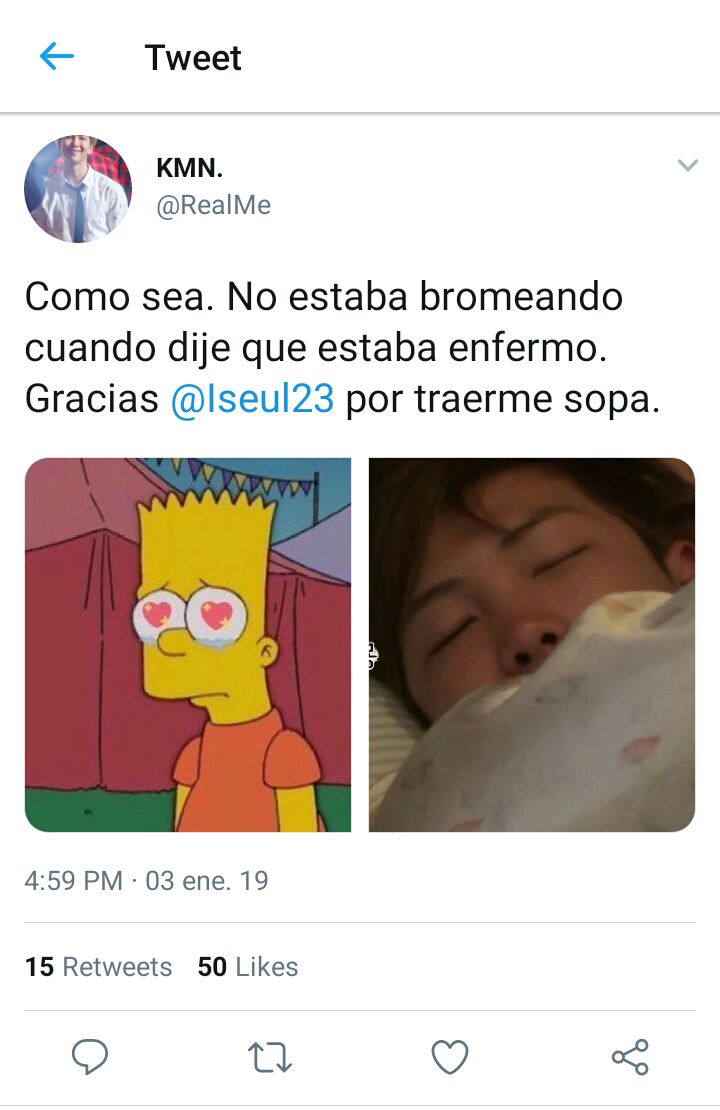Viewport: 720px width, 1110px height.
Task: Show the list of 15 Retweets
Action: pyautogui.click(x=98, y=967)
